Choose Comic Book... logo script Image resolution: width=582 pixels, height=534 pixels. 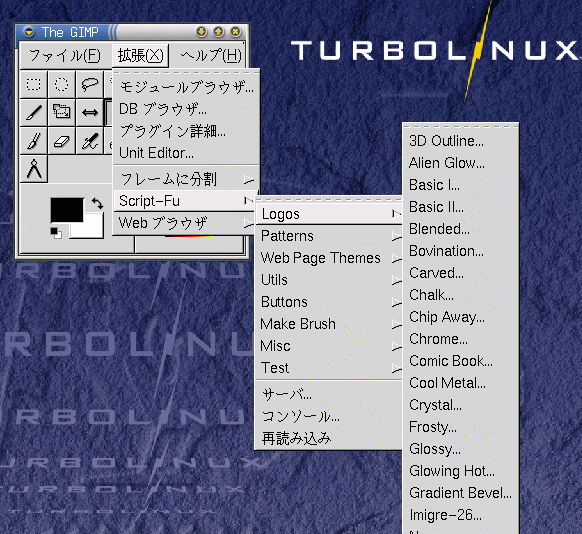[x=460, y=361]
